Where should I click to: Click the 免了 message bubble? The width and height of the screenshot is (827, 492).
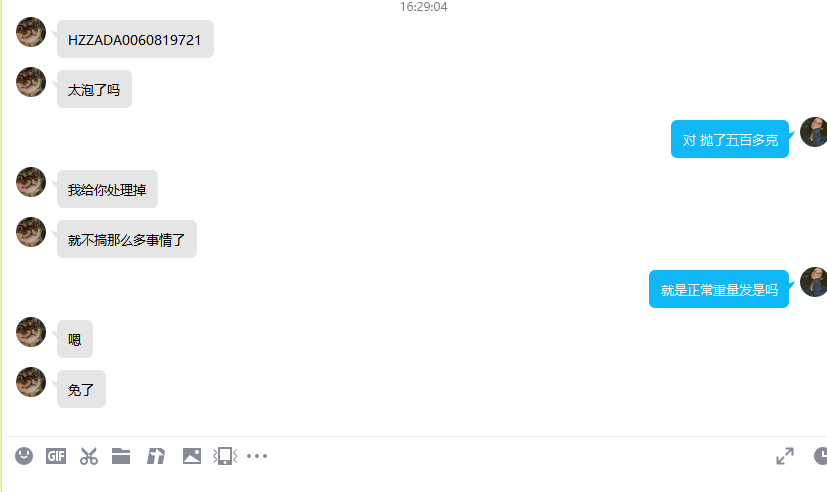point(81,389)
